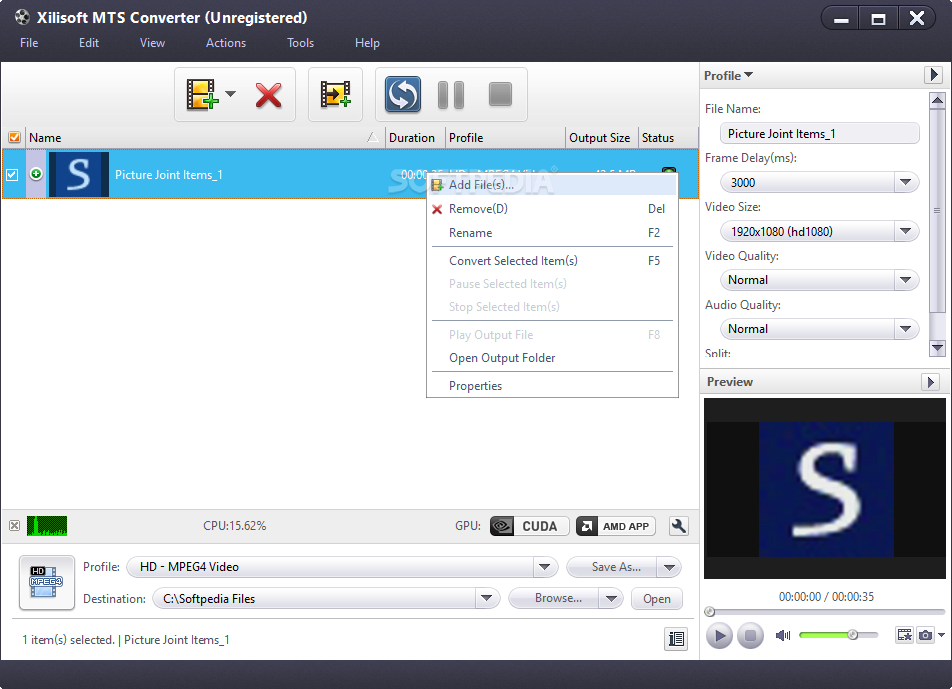Open GPU settings with the wrench icon
This screenshot has height=689, width=952.
point(679,526)
